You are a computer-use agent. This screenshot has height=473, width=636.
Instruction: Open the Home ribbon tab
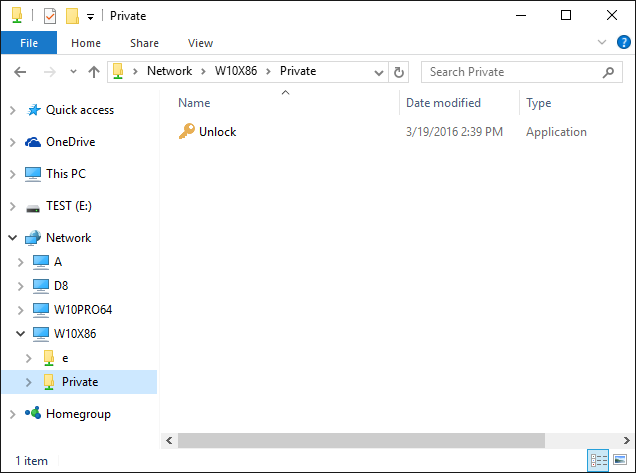pos(86,43)
